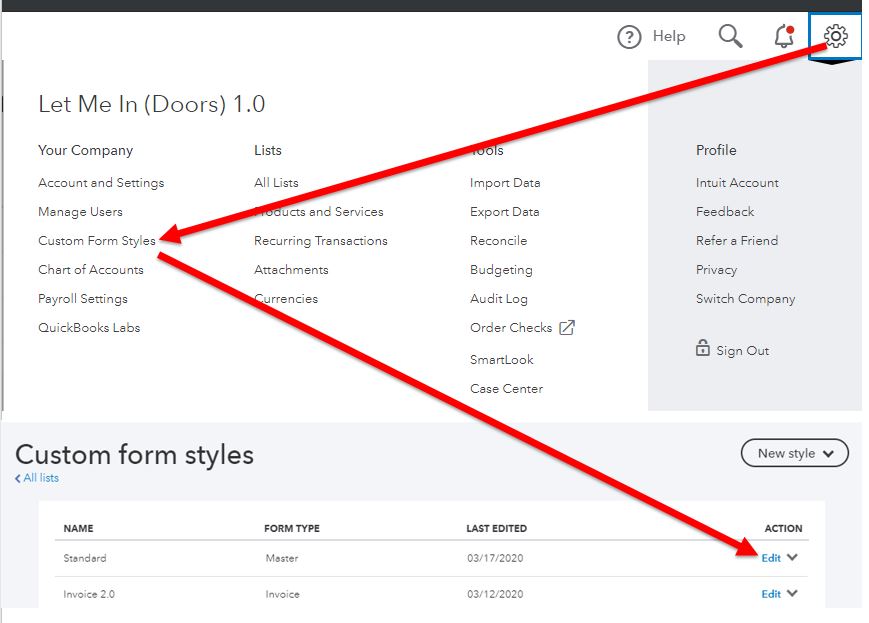Click the Lists section heading

(268, 150)
